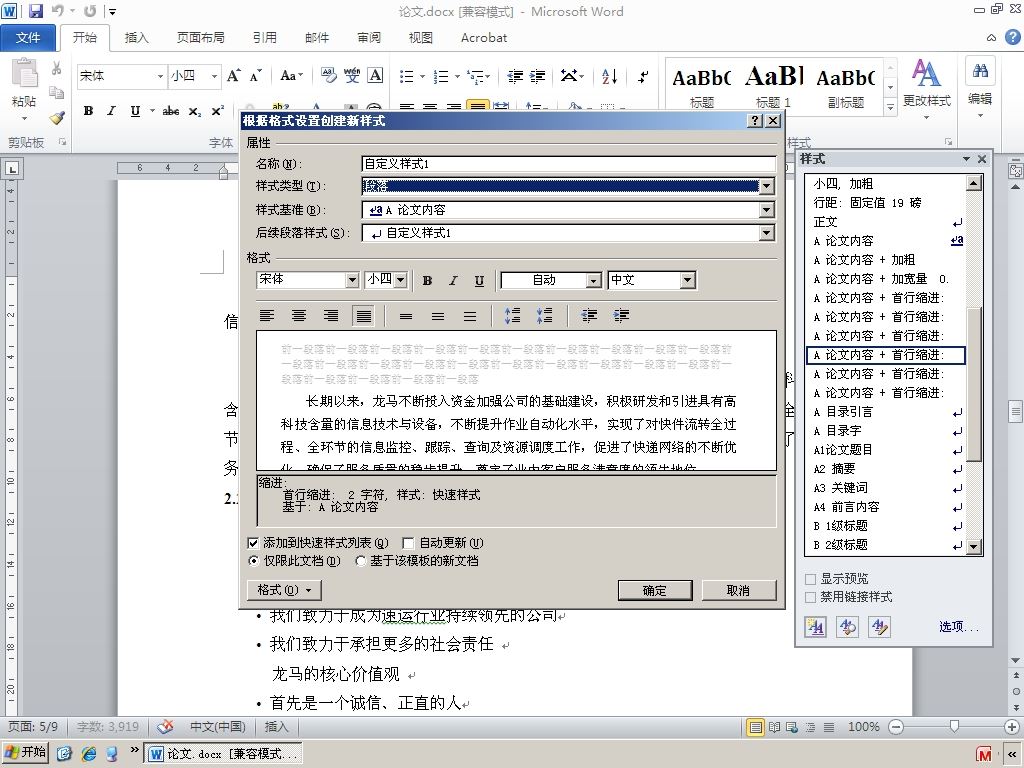
Task: Select justify alignment in the style dialog
Action: (364, 316)
